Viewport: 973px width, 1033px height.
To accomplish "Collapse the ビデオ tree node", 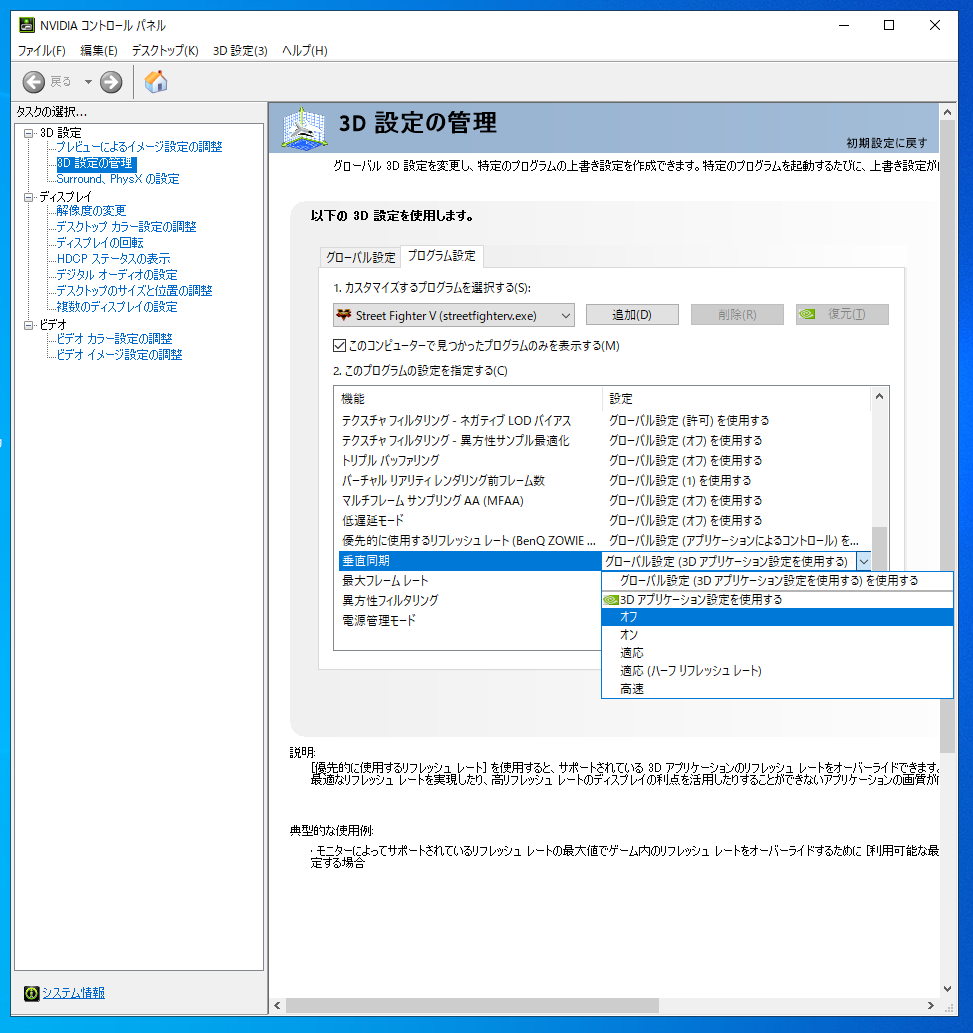I will pyautogui.click(x=28, y=325).
